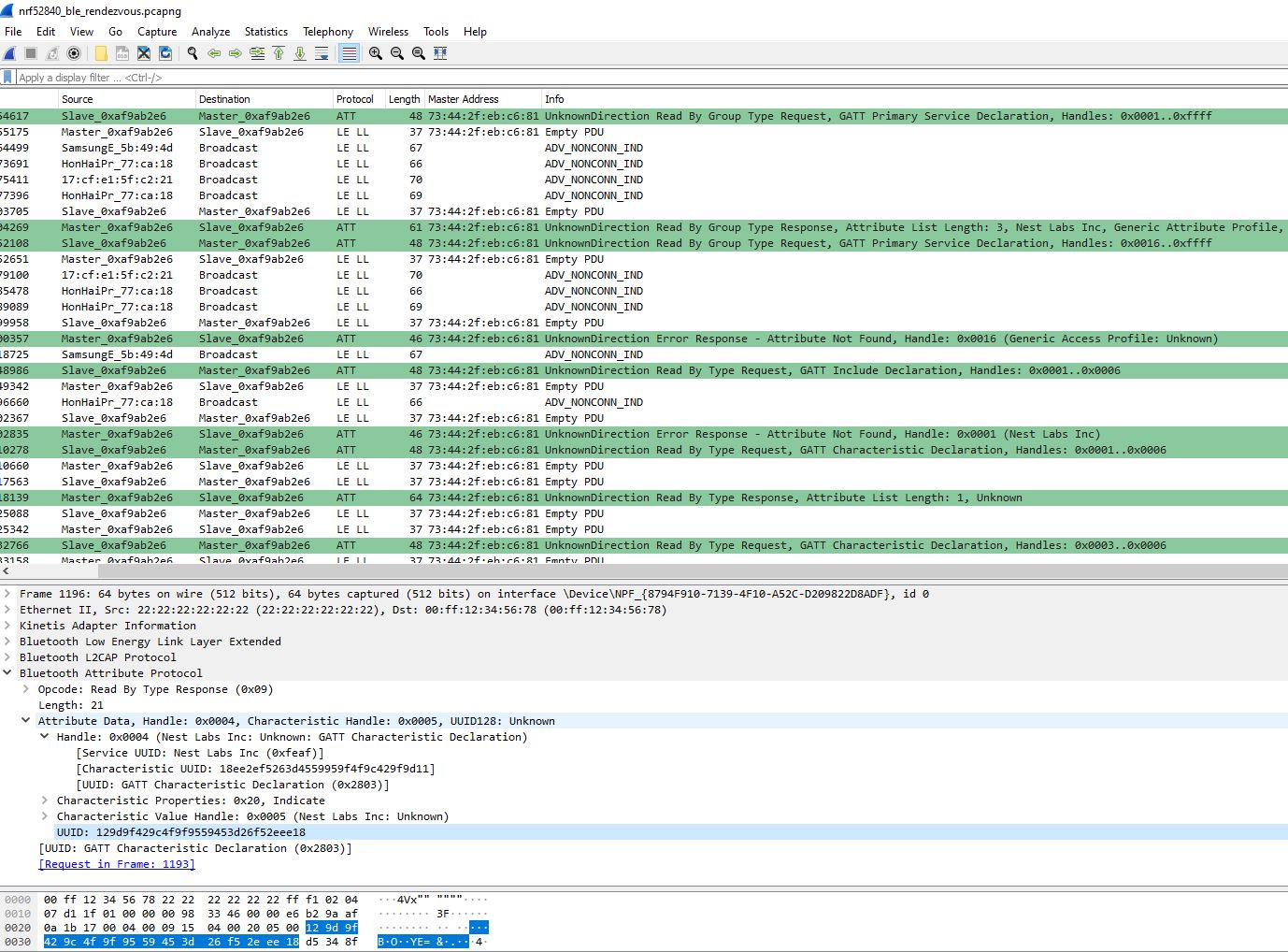The height and width of the screenshot is (952, 1288).
Task: Close the capture file using the X icon
Action: pos(143,53)
